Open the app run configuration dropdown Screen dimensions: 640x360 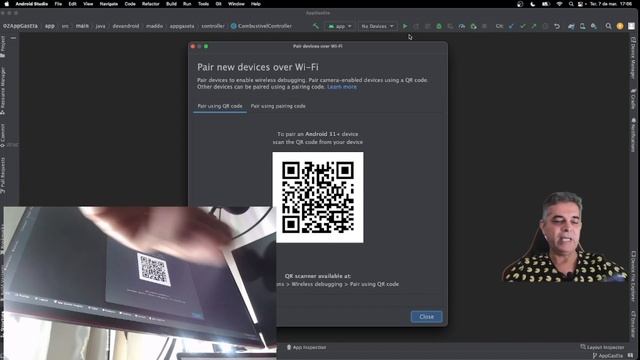pyautogui.click(x=340, y=26)
